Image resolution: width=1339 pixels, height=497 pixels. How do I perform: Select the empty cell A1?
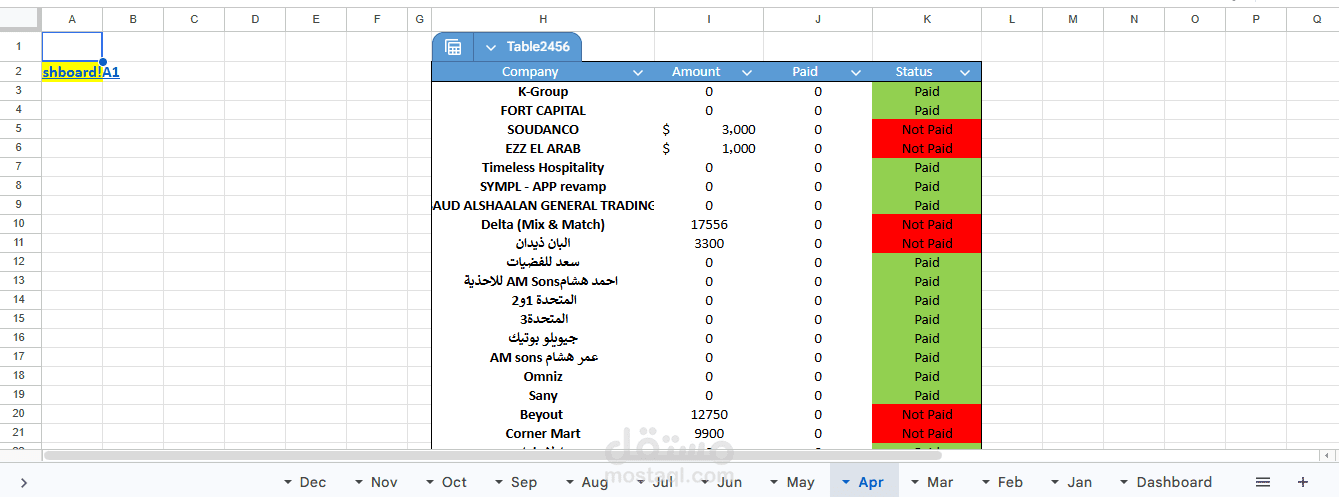[72, 46]
